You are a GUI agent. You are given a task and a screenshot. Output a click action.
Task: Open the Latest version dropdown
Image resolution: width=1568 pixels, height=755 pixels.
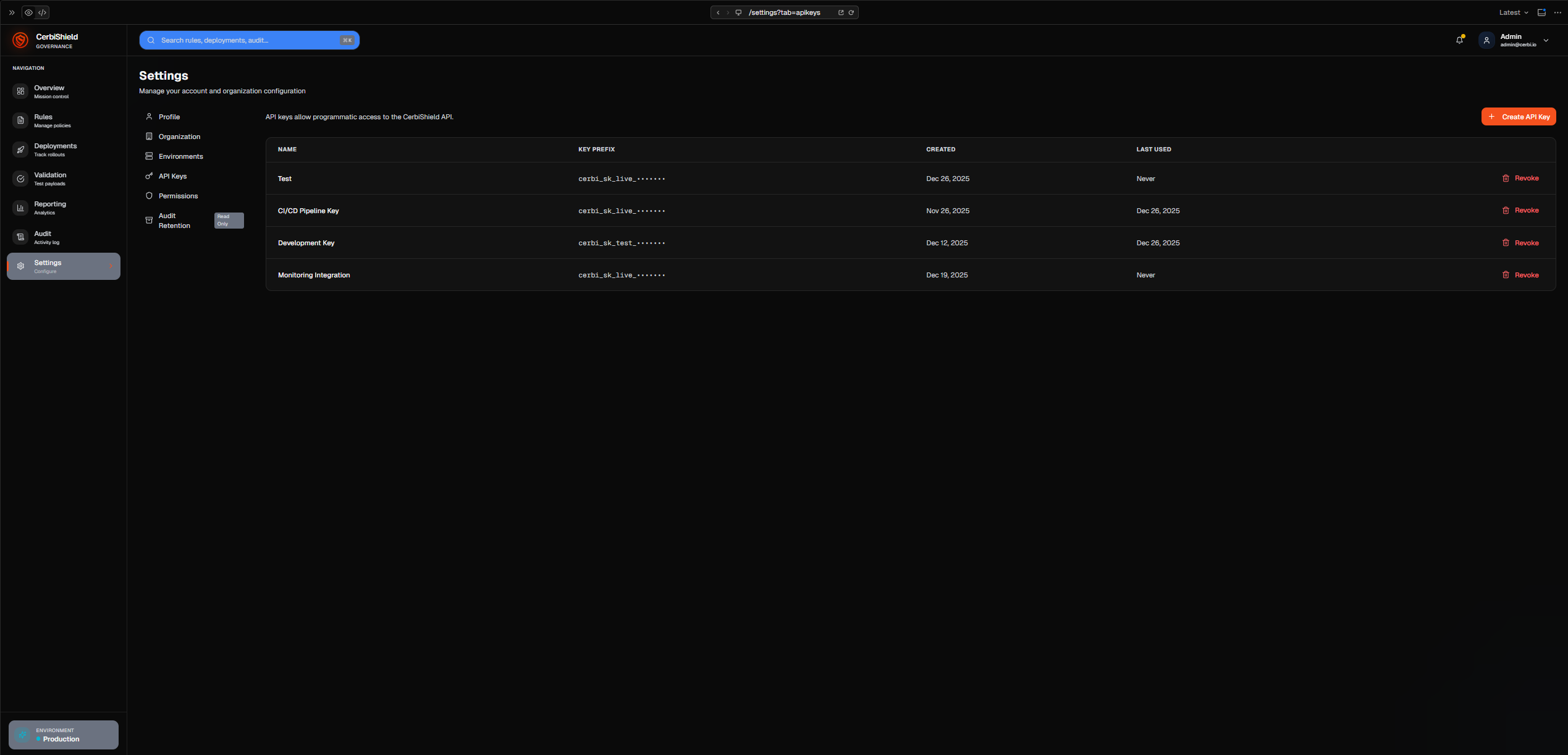[x=1513, y=12]
